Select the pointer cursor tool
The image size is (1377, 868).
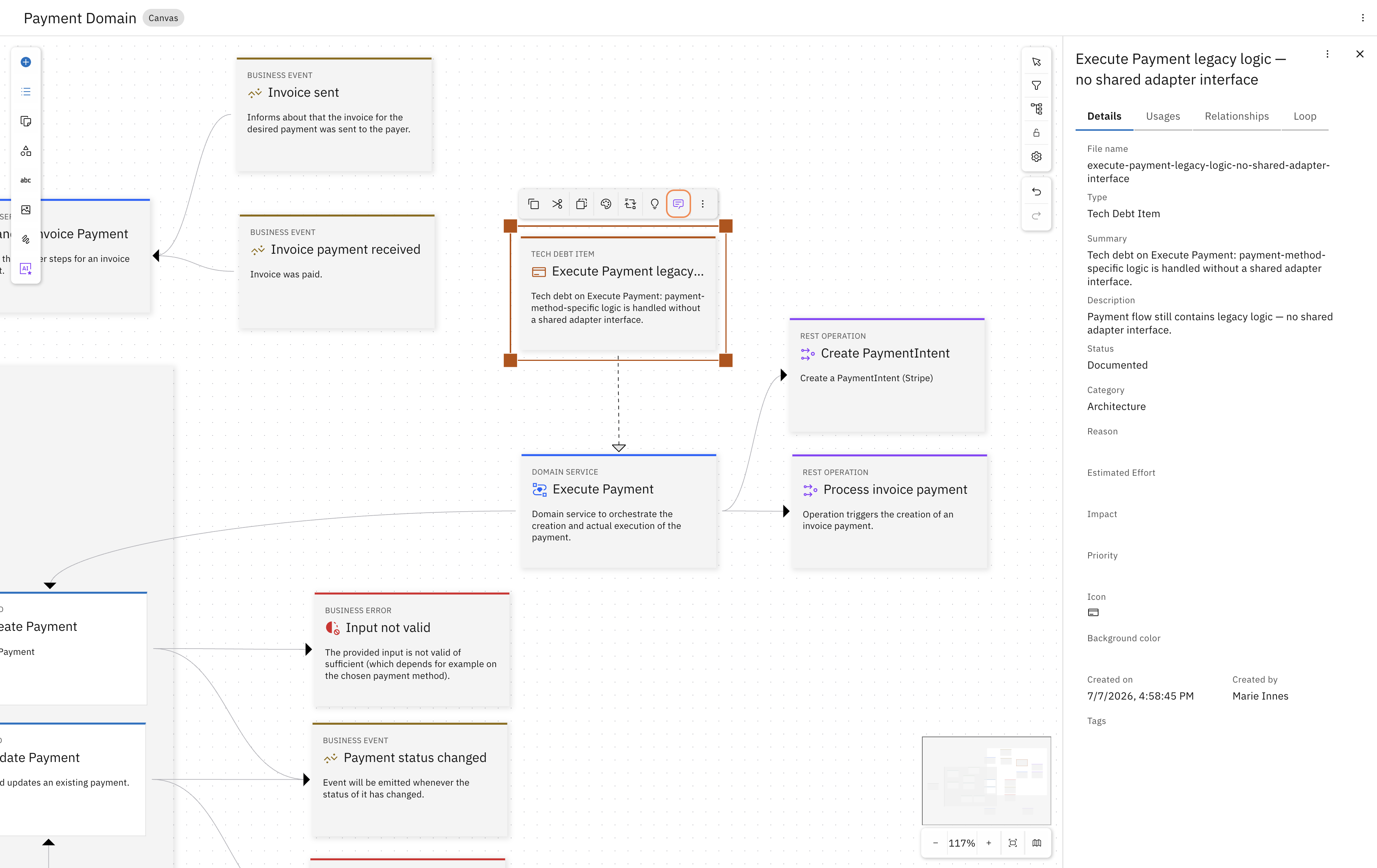(x=1036, y=62)
